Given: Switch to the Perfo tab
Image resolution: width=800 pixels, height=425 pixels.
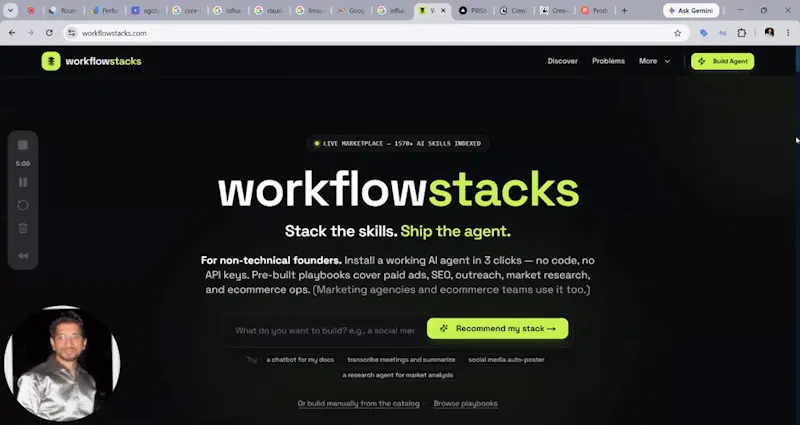Looking at the screenshot, I should tap(105, 10).
